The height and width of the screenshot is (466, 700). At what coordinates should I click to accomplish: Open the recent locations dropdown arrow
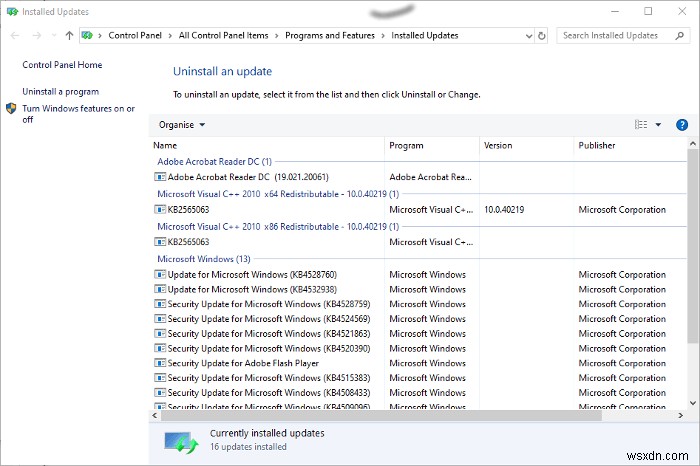(x=54, y=36)
